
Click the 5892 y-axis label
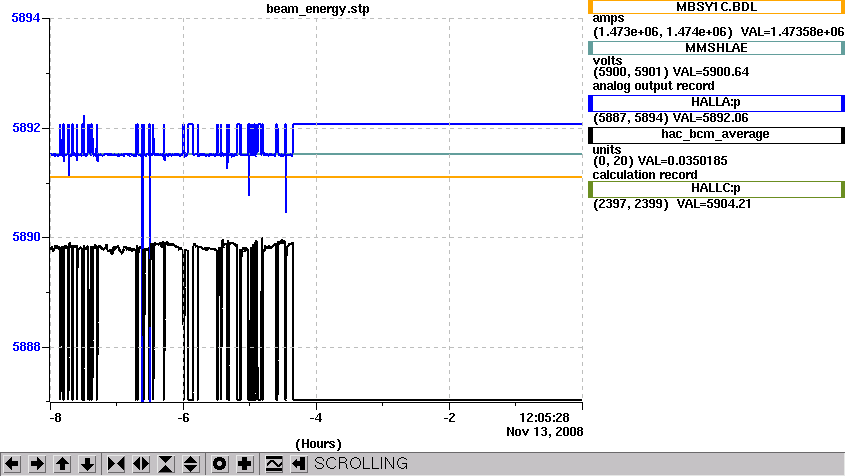click(x=26, y=128)
